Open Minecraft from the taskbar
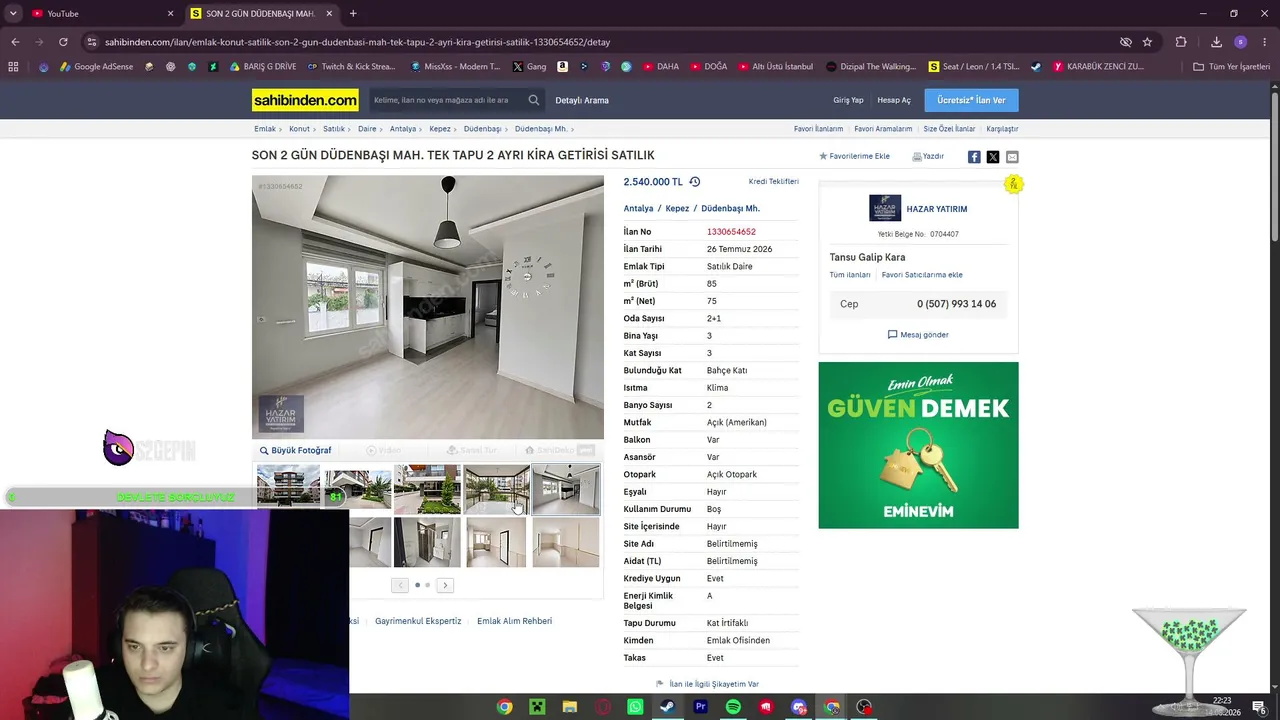 coord(537,707)
